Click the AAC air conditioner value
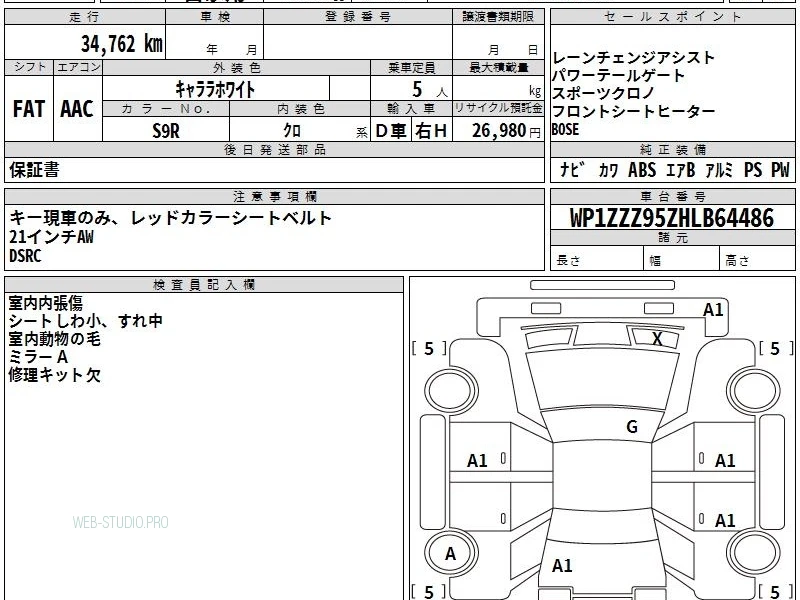Image resolution: width=800 pixels, height=600 pixels. 77,109
